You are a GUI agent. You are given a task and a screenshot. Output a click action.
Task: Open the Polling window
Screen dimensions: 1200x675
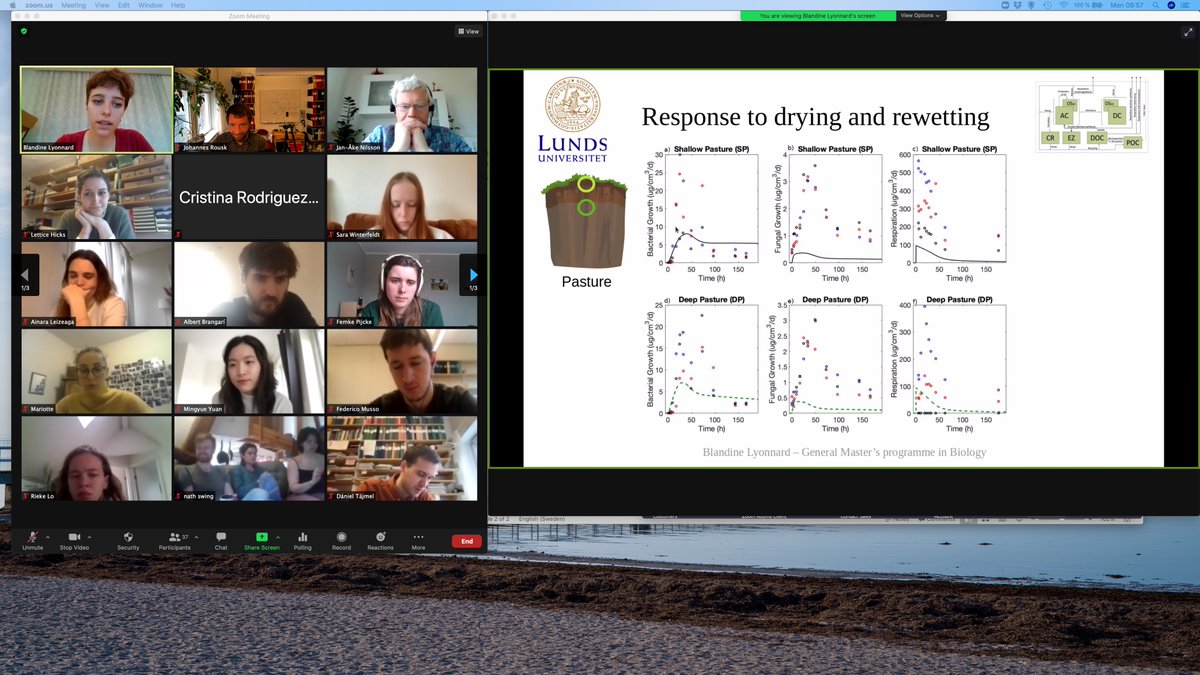302,540
